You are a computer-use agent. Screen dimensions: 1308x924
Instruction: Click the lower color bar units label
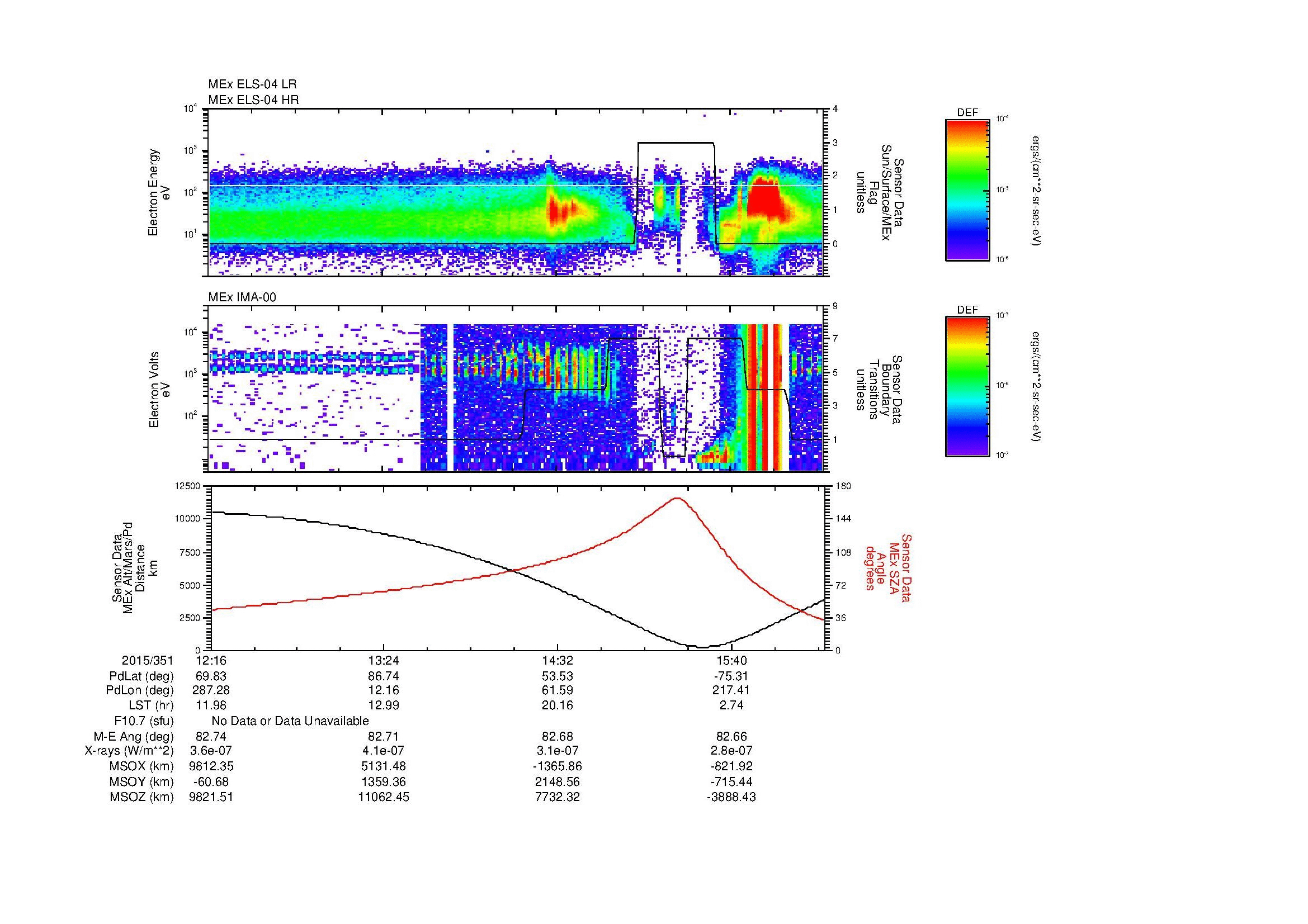pyautogui.click(x=1036, y=387)
